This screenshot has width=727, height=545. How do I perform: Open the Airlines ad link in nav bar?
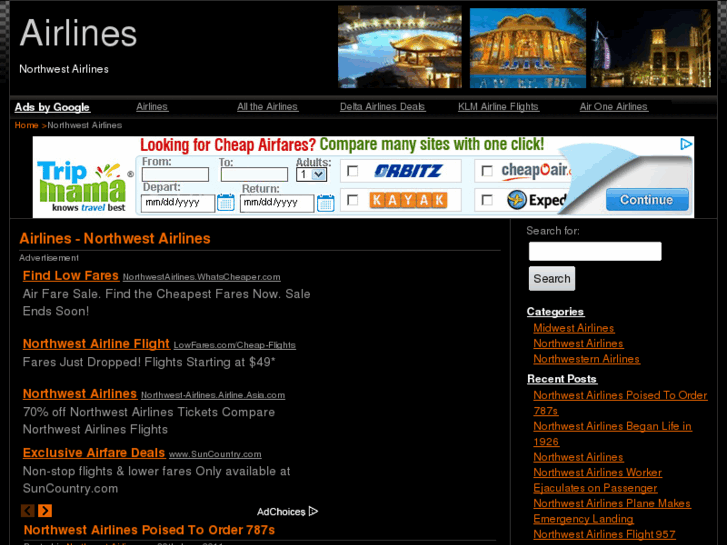152,107
